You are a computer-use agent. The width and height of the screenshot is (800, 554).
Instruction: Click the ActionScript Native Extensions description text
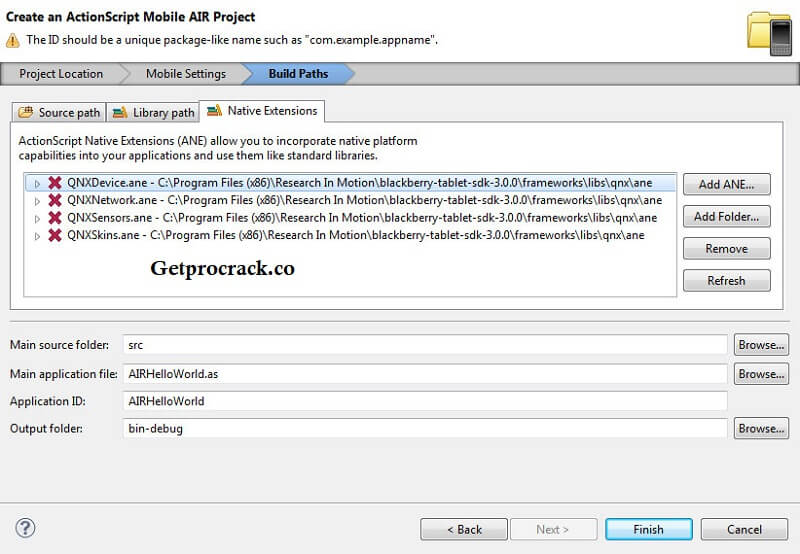pyautogui.click(x=218, y=148)
